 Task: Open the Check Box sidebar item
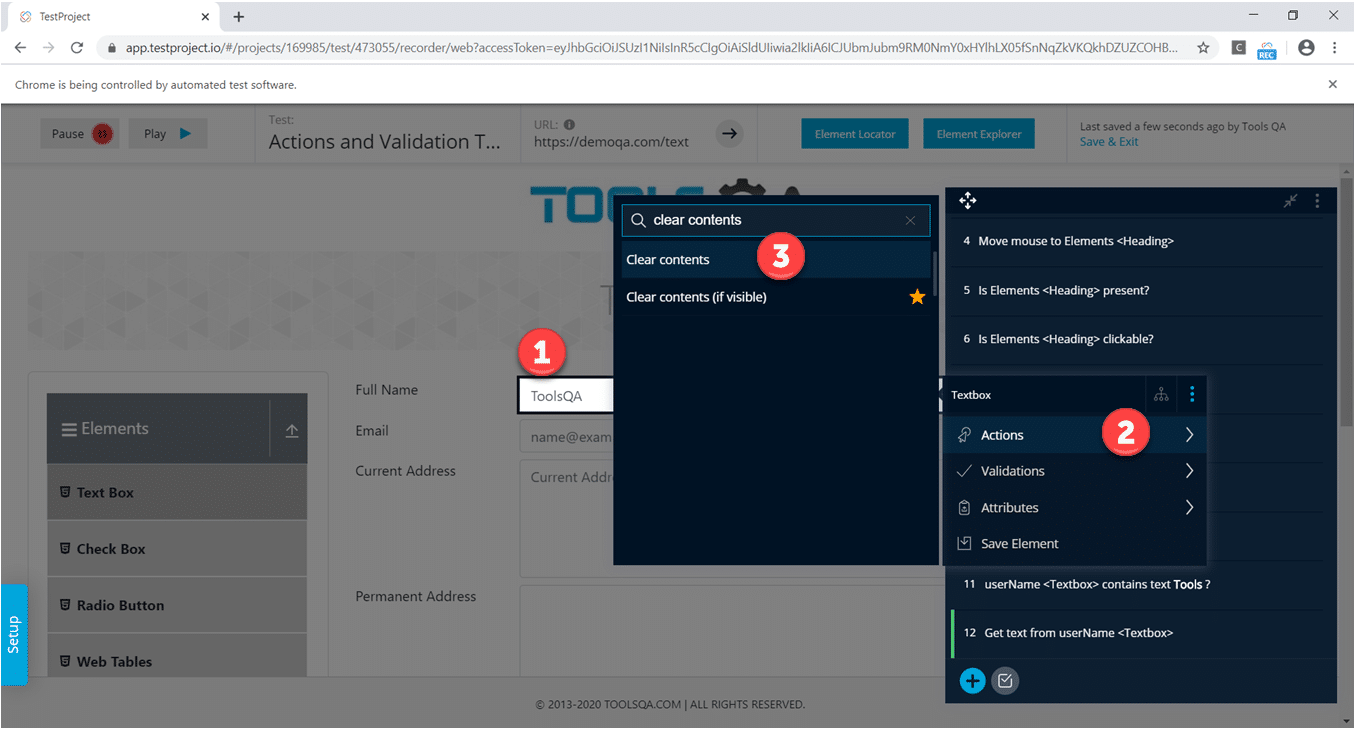tap(177, 549)
